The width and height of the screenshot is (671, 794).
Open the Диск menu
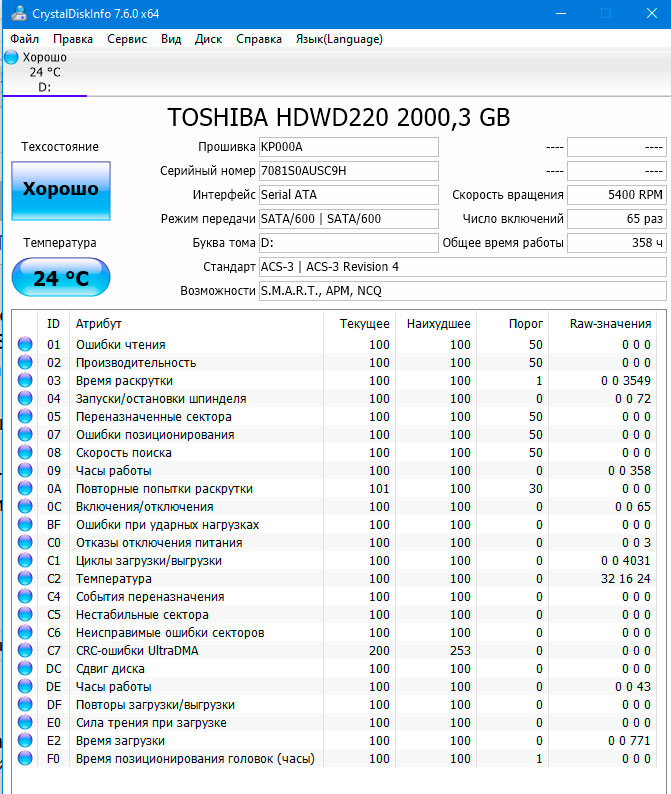pyautogui.click(x=208, y=39)
